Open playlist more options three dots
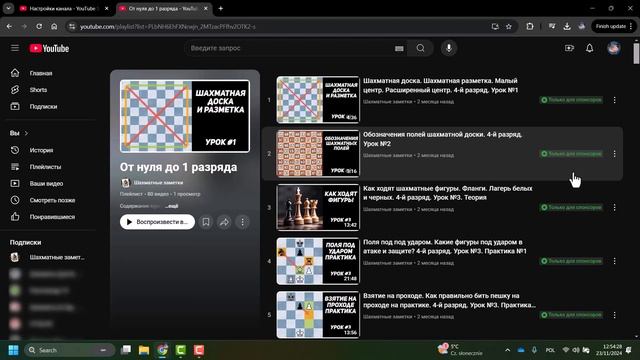Viewport: 640px width, 360px height. click(242, 222)
